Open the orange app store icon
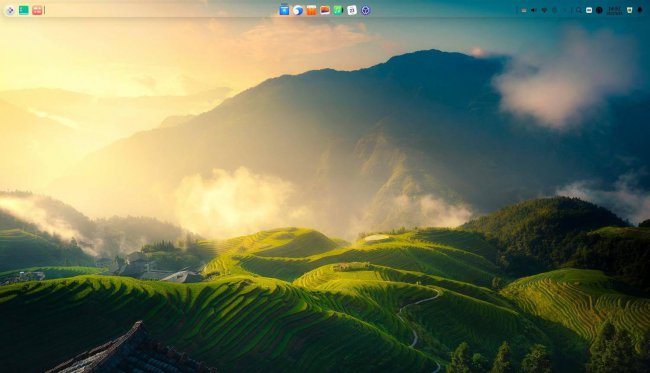Image resolution: width=650 pixels, height=373 pixels. pos(311,10)
